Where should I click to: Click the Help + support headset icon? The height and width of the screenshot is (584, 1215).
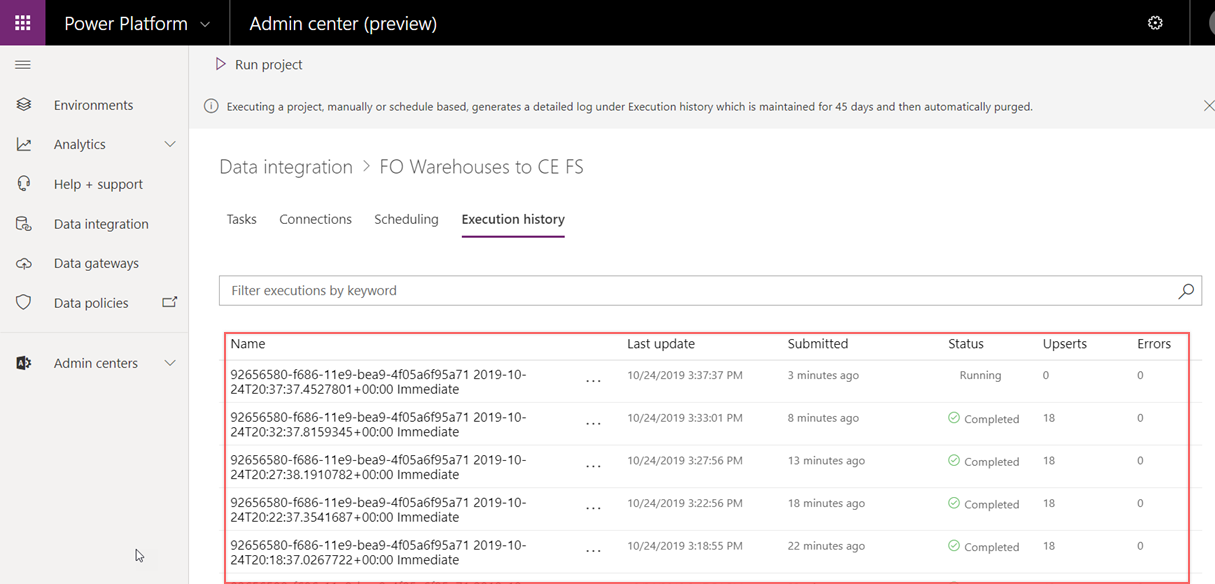pyautogui.click(x=24, y=183)
